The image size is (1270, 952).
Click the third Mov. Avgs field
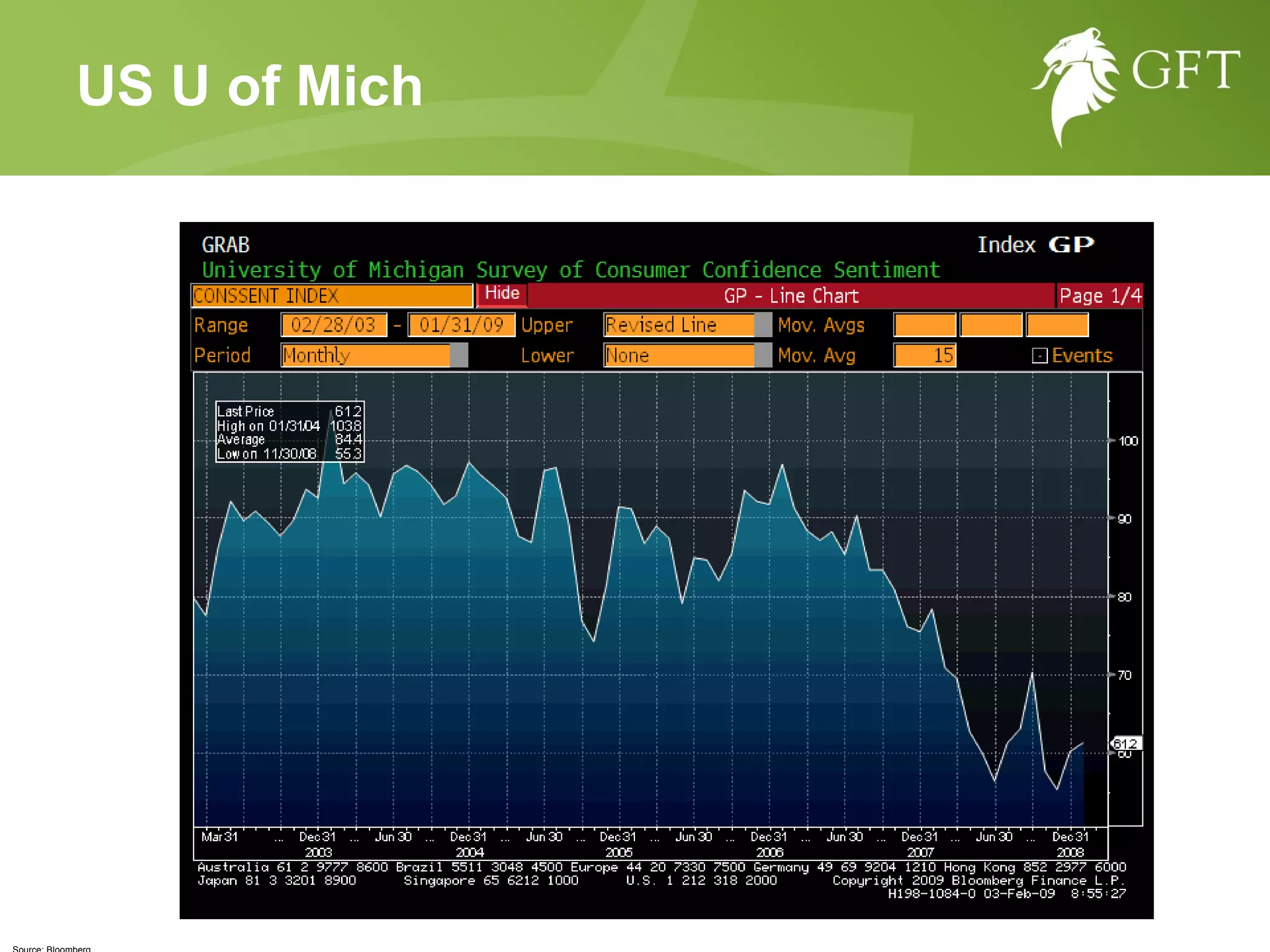point(1057,325)
